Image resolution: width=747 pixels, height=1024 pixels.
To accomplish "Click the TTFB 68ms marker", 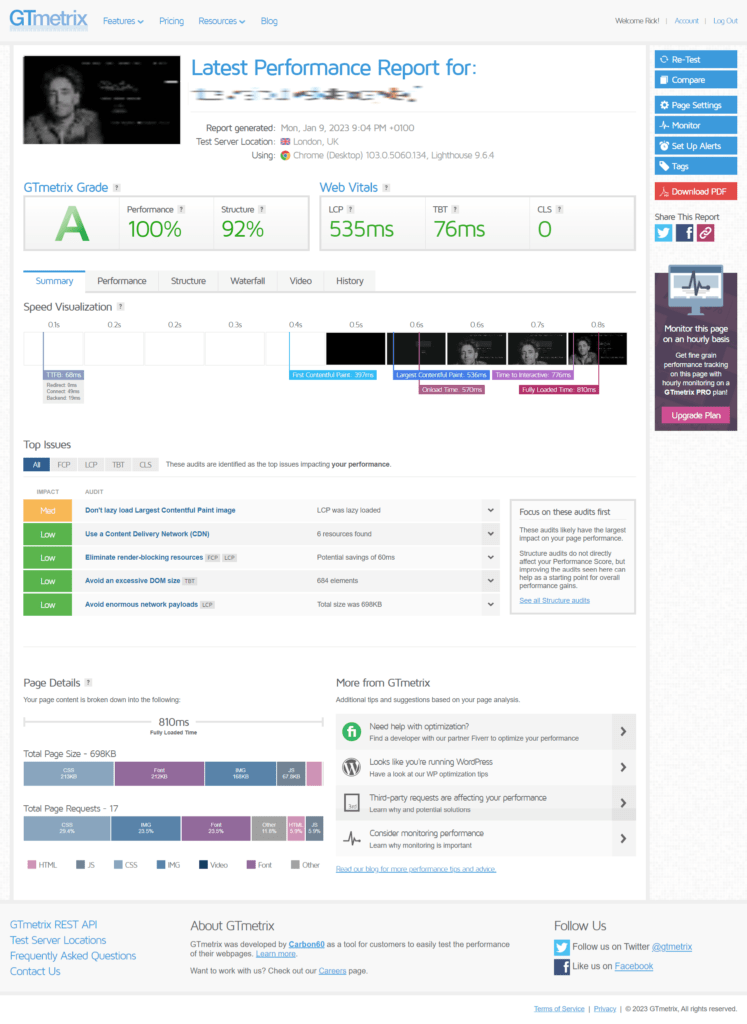I will [x=64, y=375].
